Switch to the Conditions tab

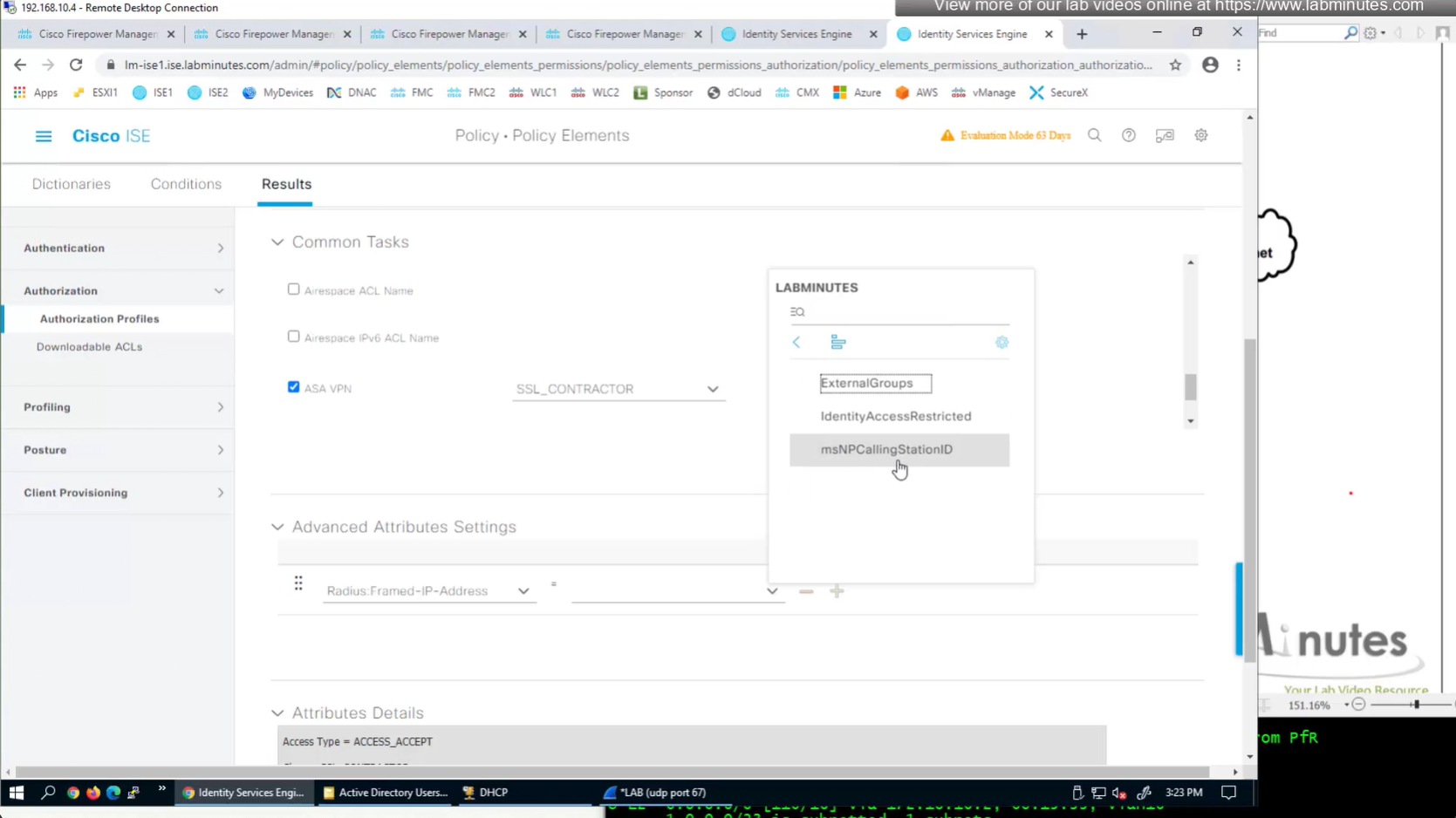click(x=186, y=184)
